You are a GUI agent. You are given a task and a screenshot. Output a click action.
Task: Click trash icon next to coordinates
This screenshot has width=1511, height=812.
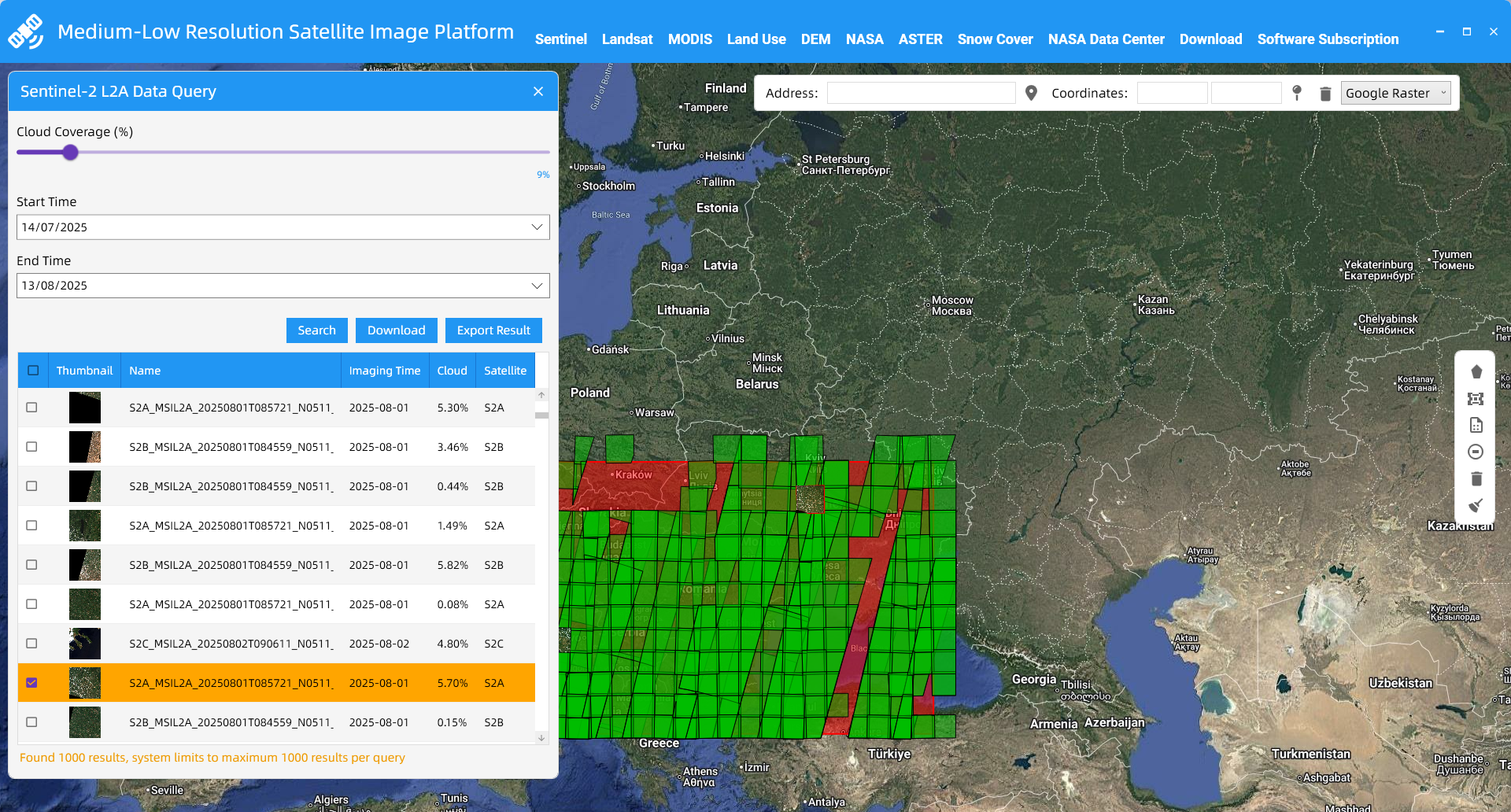pyautogui.click(x=1325, y=94)
